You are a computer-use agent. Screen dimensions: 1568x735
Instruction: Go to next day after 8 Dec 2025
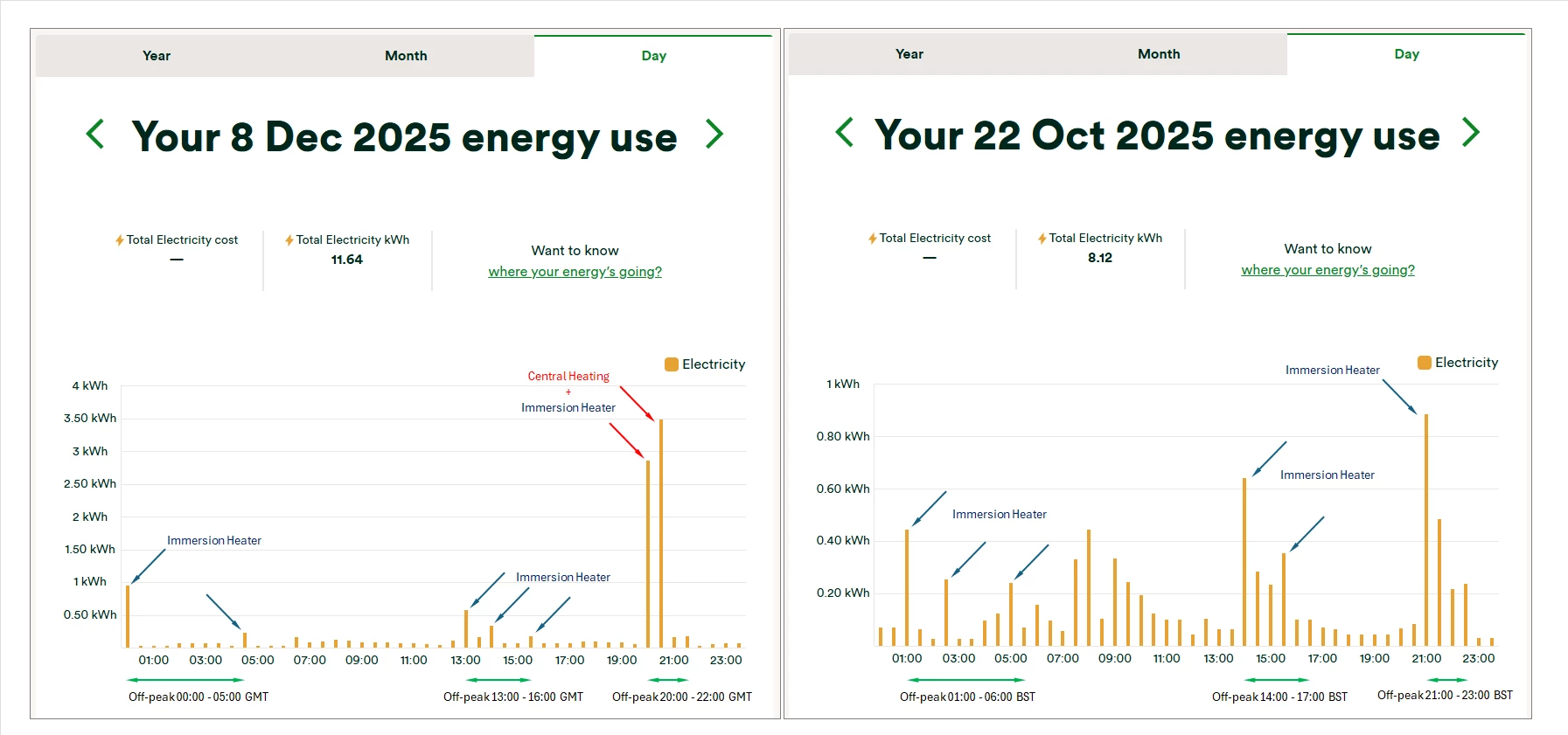(x=714, y=135)
